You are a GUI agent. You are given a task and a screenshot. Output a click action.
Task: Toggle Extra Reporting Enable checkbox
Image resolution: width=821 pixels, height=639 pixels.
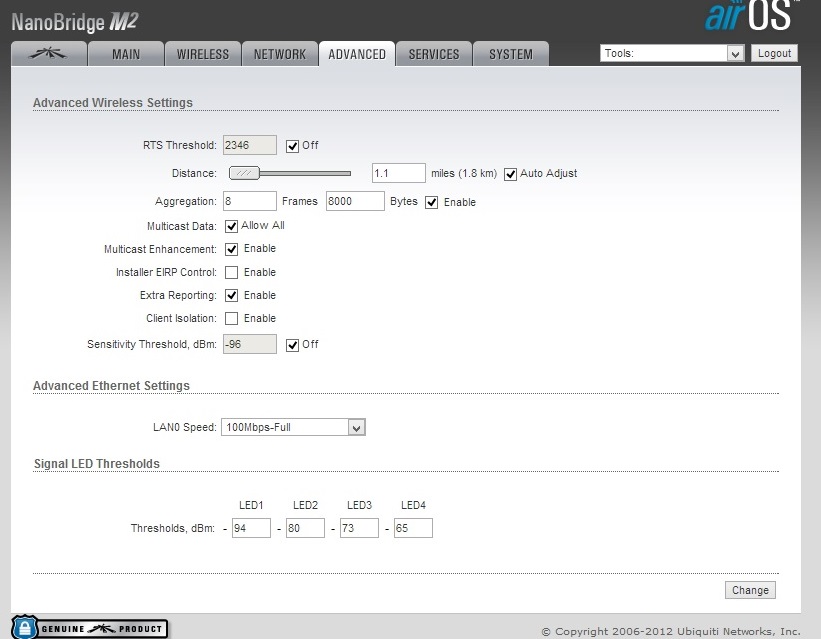click(231, 295)
